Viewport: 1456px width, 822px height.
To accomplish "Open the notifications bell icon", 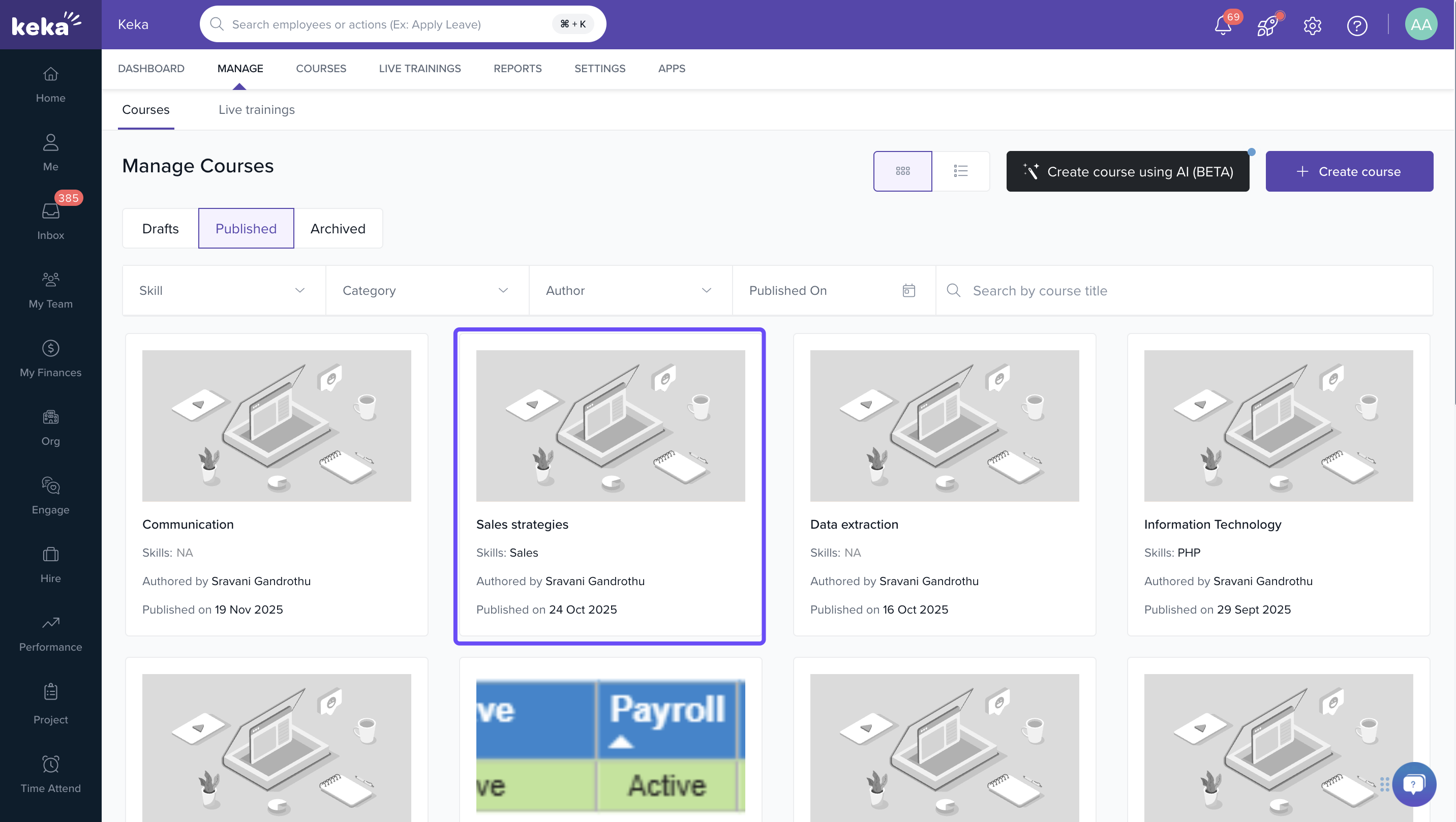I will (1223, 25).
